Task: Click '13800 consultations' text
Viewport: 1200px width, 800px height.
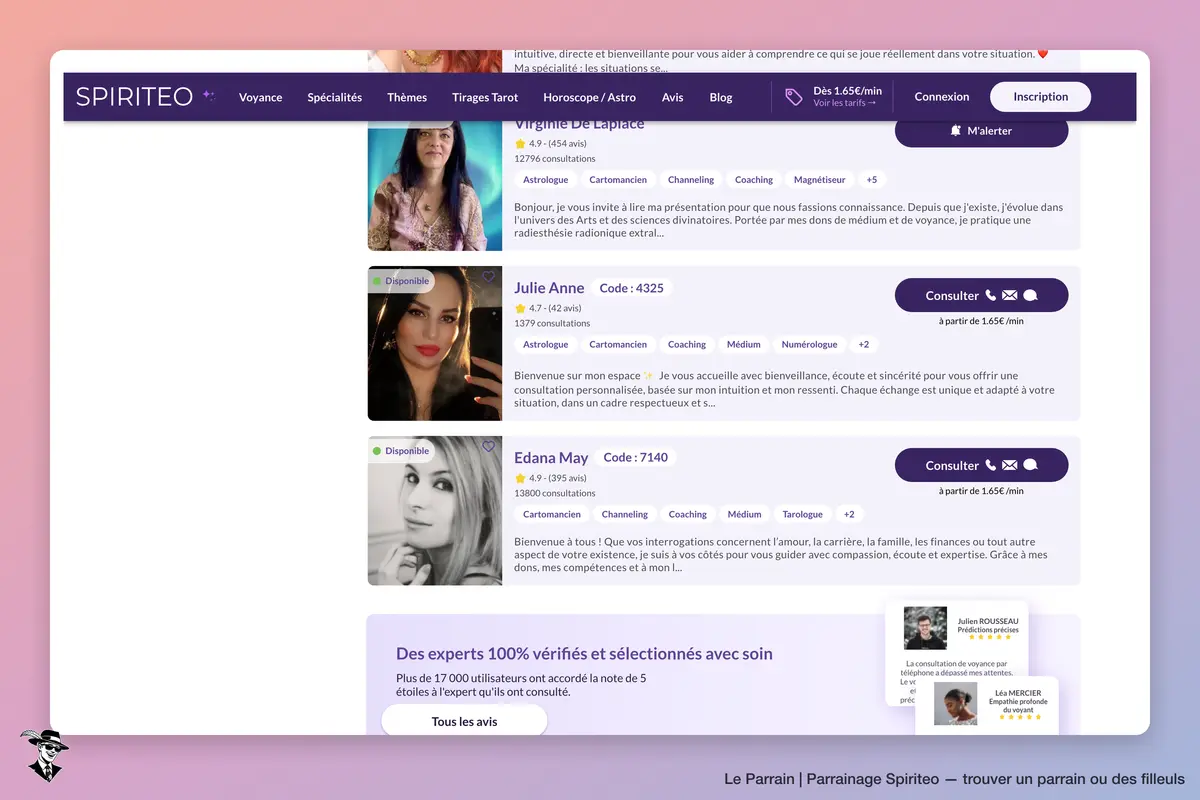Action: 555,493
